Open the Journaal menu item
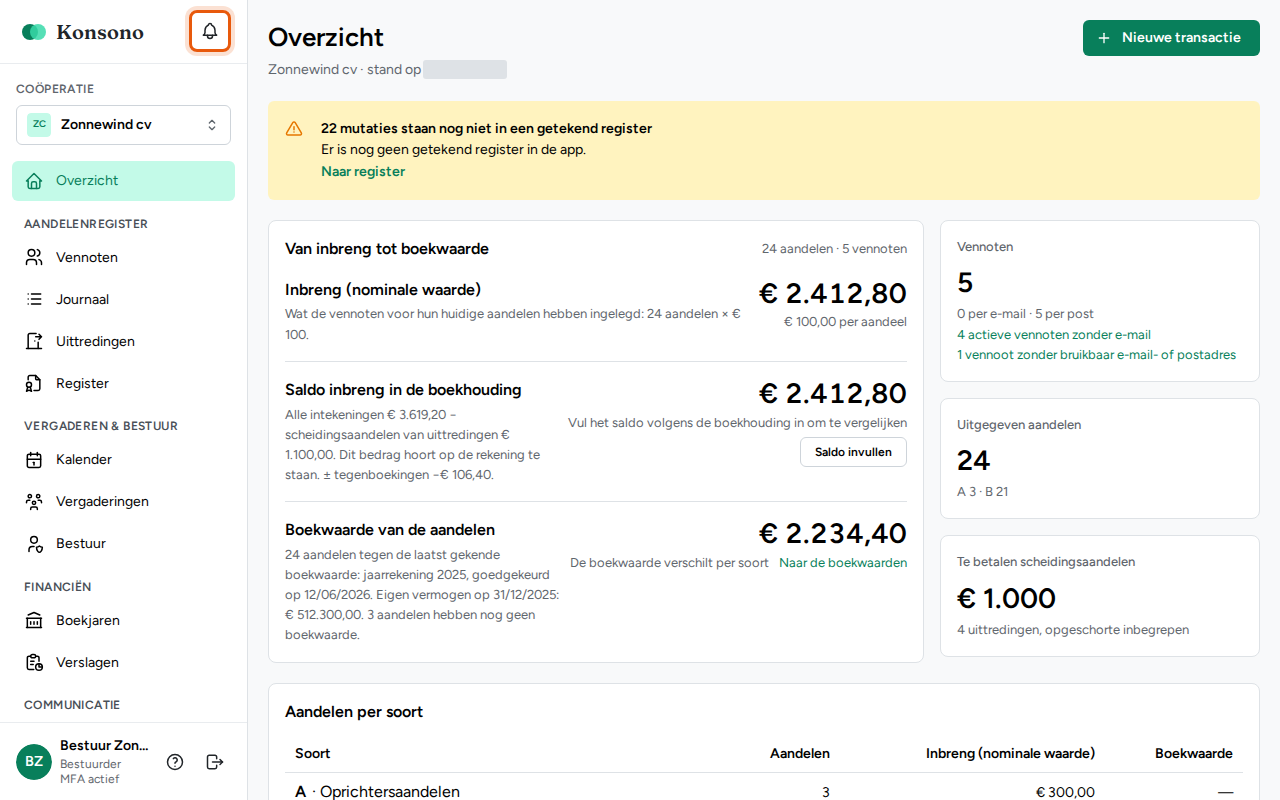1280x800 pixels. (x=123, y=299)
